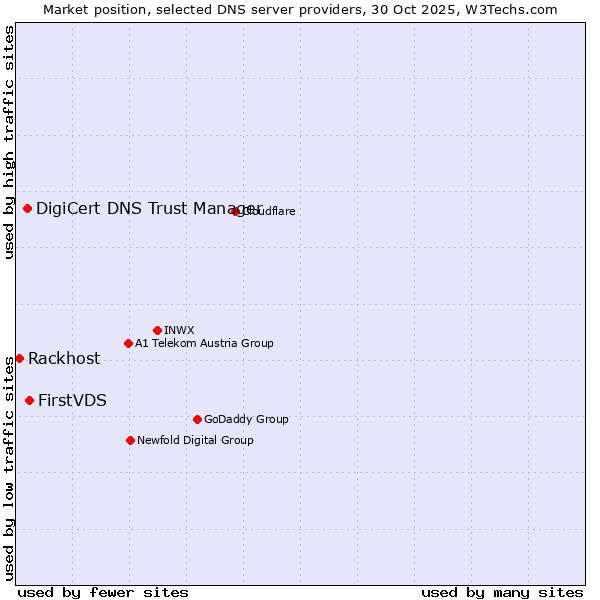Click the red marker for DigiCert DNS Trust Manager
Viewport: 600px width, 600px height.
pyautogui.click(x=27, y=208)
